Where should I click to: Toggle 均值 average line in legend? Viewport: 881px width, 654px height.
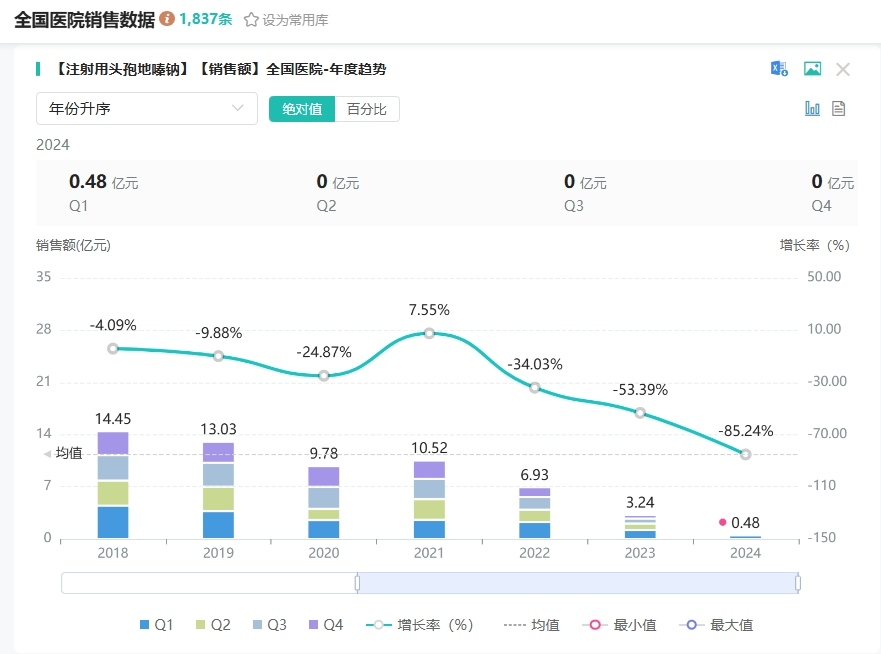click(x=531, y=625)
